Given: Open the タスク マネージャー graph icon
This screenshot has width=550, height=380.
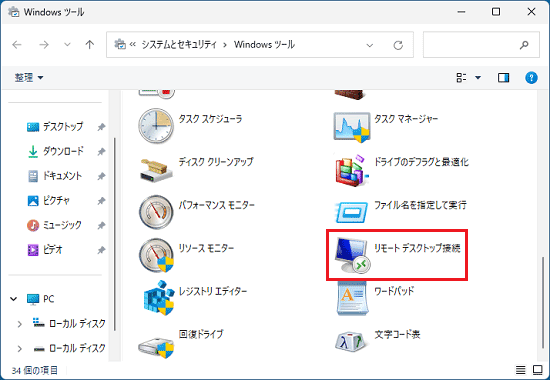Looking at the screenshot, I should (x=352, y=127).
